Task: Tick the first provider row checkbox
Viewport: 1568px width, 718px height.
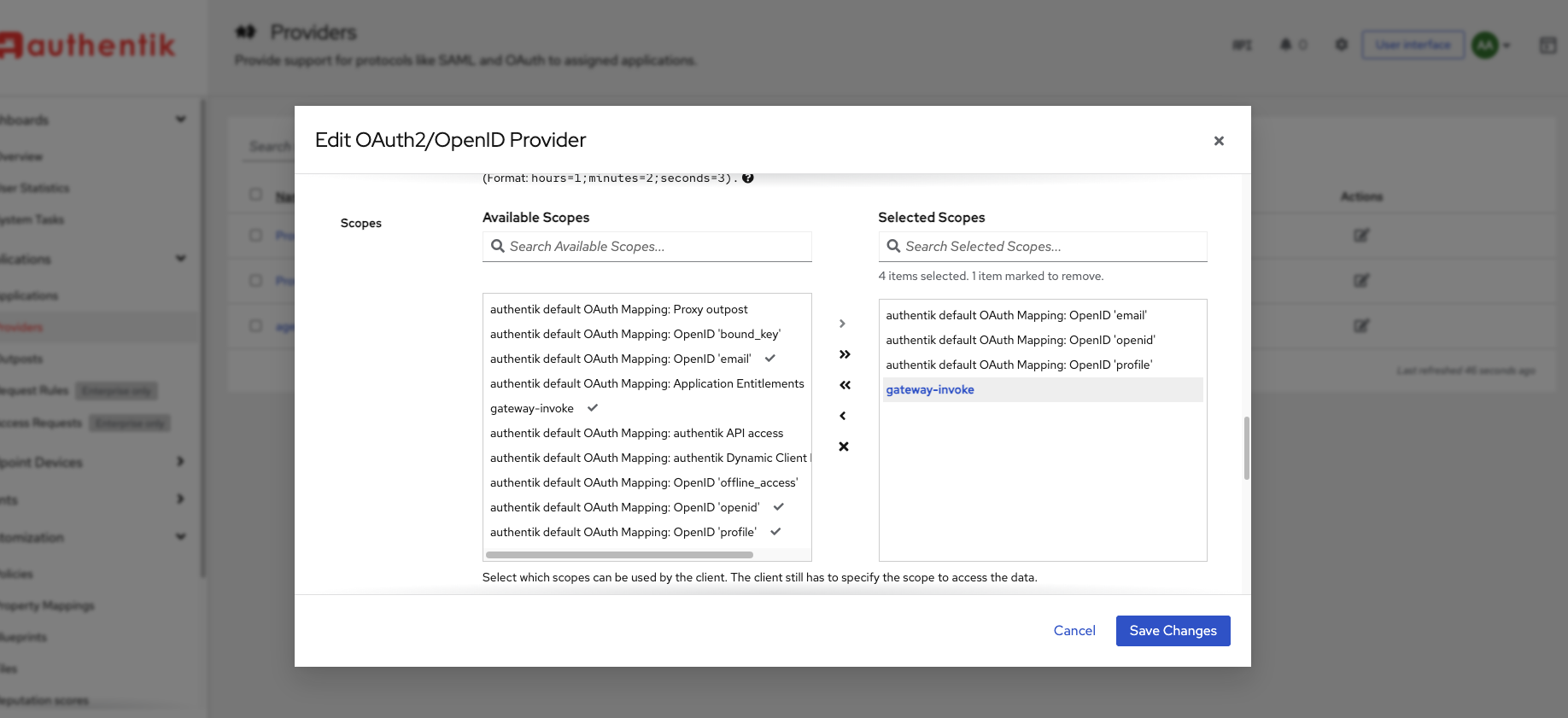Action: (x=255, y=235)
